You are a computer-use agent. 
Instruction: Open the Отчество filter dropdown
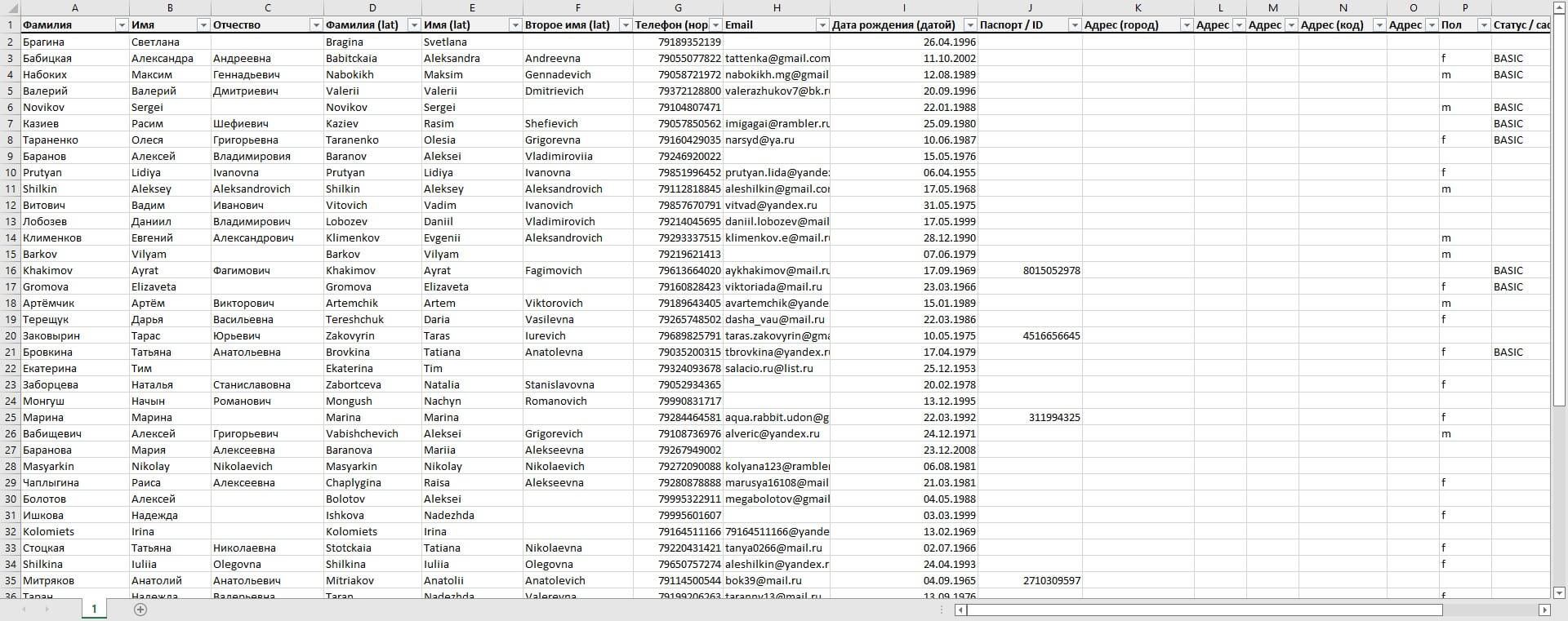[316, 25]
